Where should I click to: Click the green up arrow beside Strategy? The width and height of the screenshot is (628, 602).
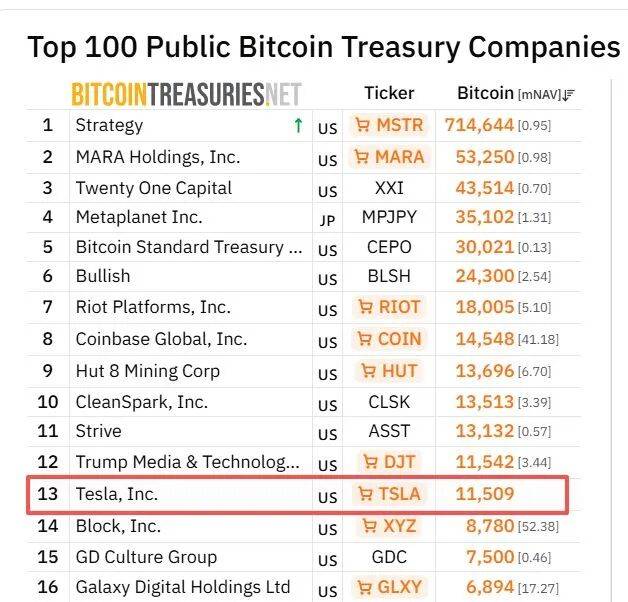297,126
